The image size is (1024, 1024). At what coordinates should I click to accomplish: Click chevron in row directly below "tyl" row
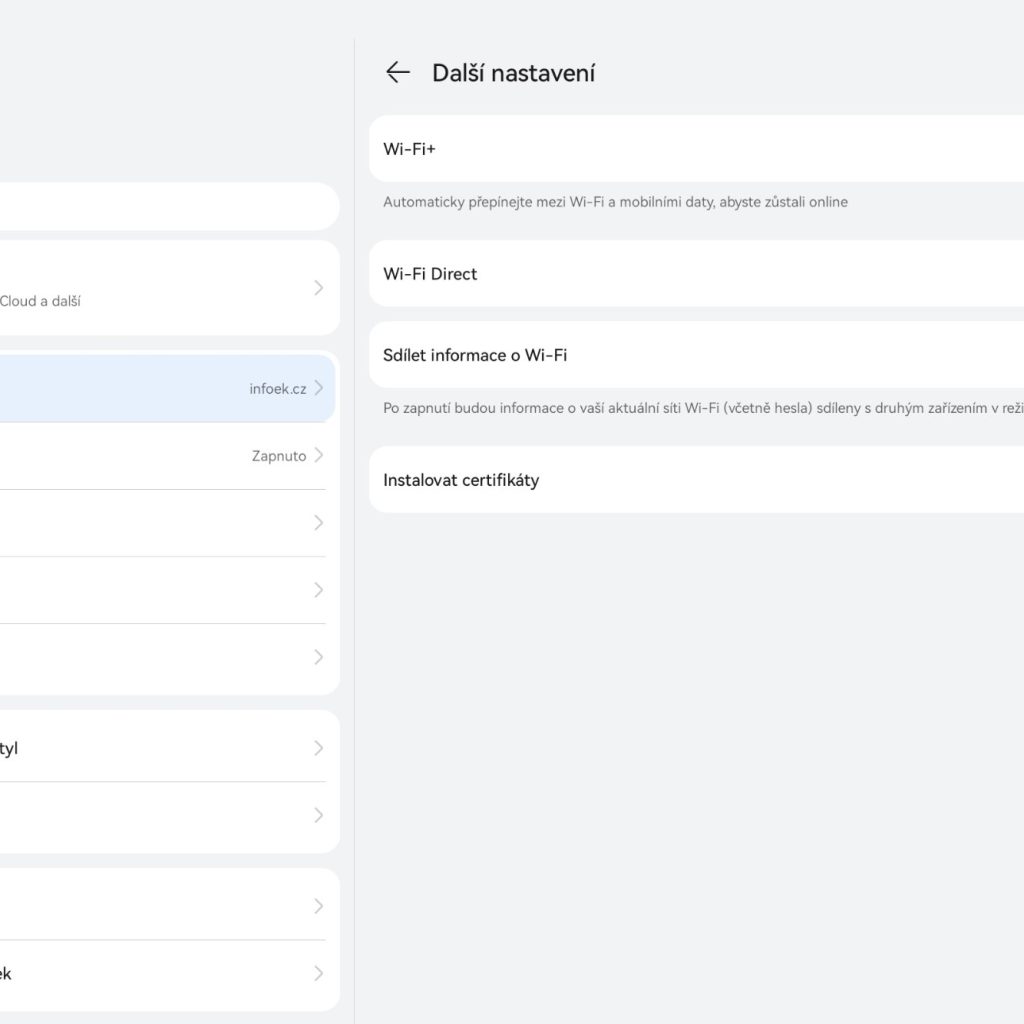[x=318, y=815]
